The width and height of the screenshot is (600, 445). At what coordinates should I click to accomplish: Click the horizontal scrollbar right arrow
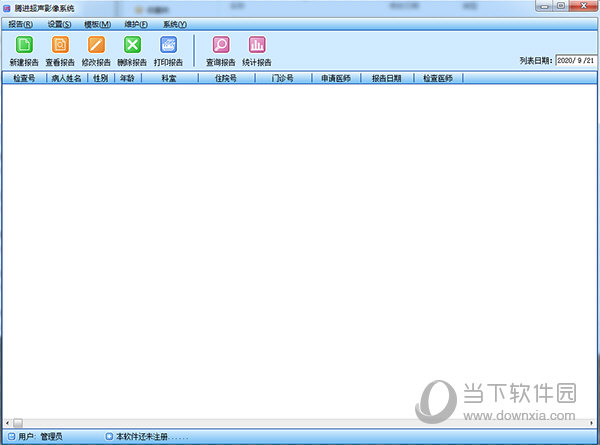click(592, 423)
